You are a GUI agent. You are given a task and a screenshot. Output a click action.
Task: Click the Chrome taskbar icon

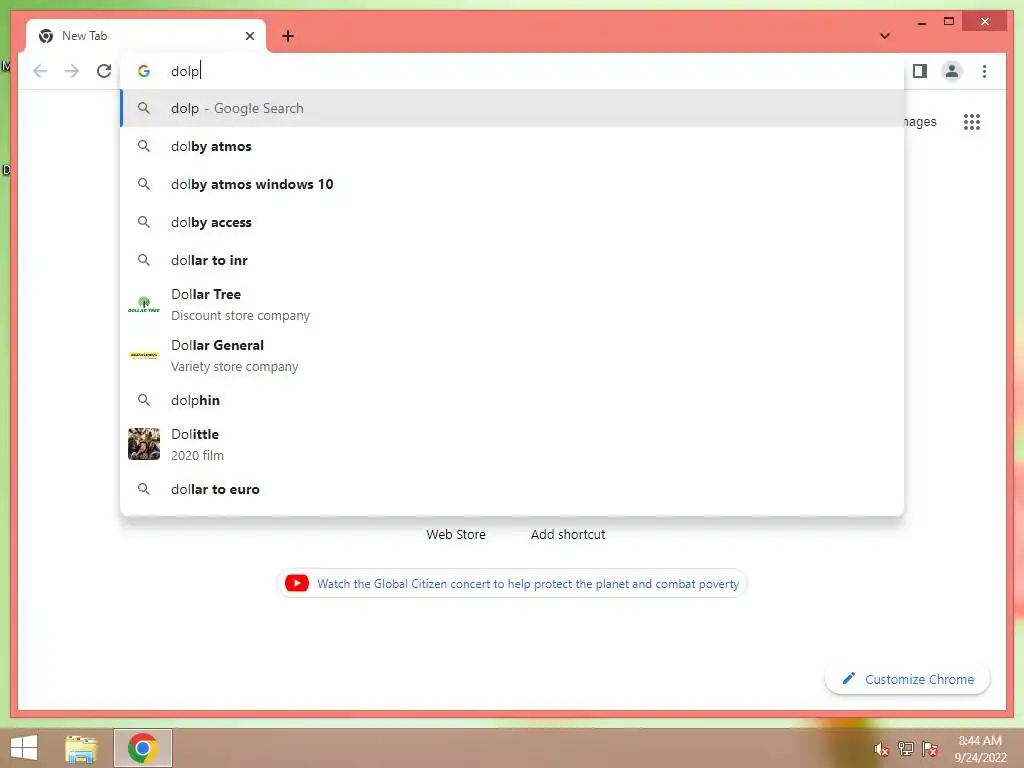[143, 748]
